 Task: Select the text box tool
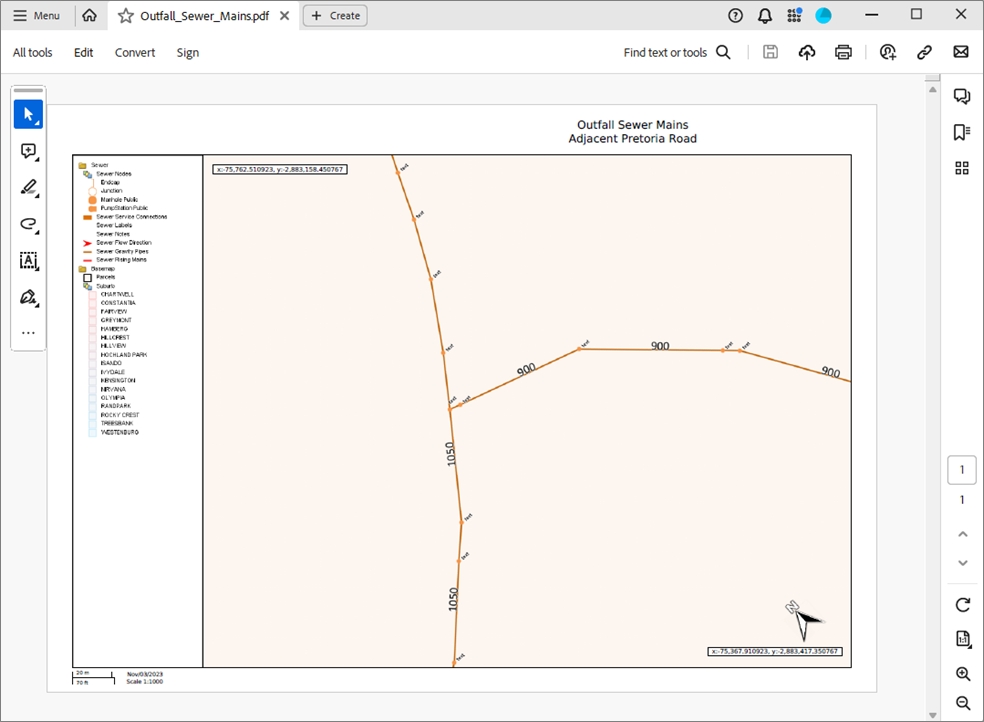click(28, 261)
